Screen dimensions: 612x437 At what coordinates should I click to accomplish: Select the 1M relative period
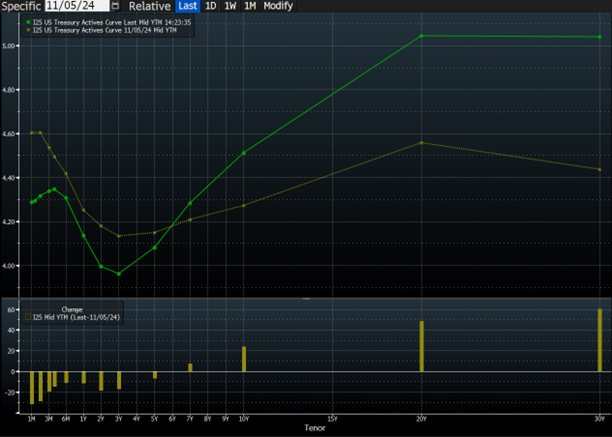coord(250,6)
